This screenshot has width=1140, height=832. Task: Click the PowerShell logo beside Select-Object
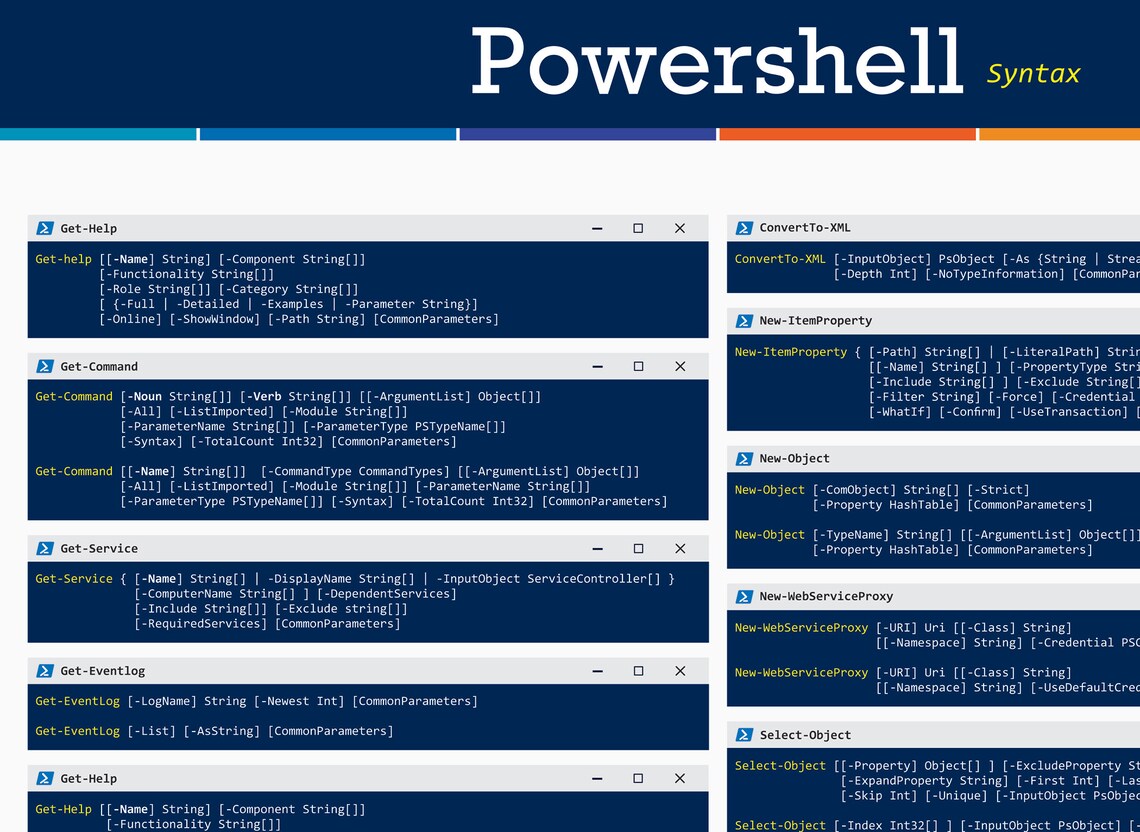click(744, 734)
